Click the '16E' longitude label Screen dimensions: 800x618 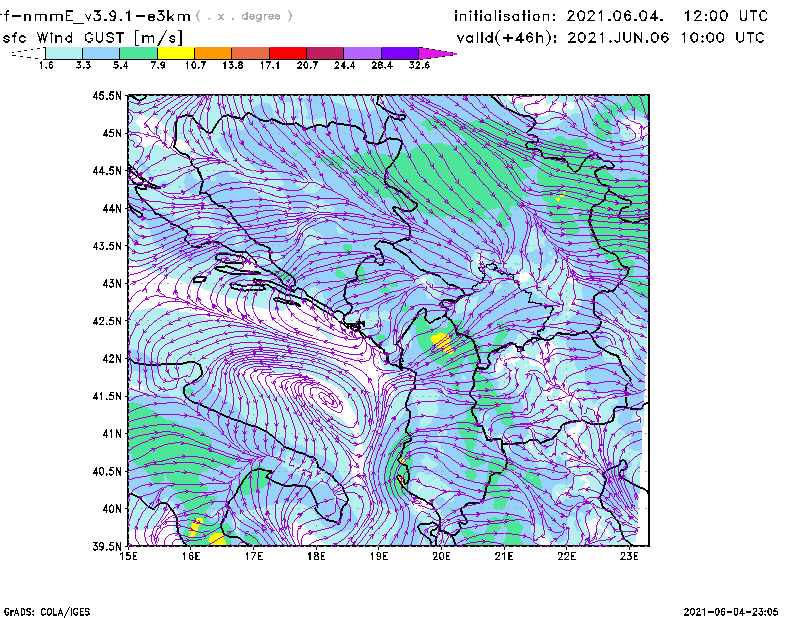pos(191,556)
